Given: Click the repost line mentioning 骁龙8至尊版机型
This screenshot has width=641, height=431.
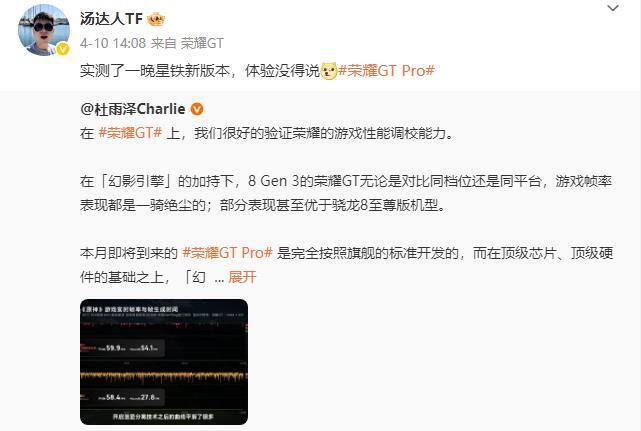Looking at the screenshot, I should click(x=263, y=205).
